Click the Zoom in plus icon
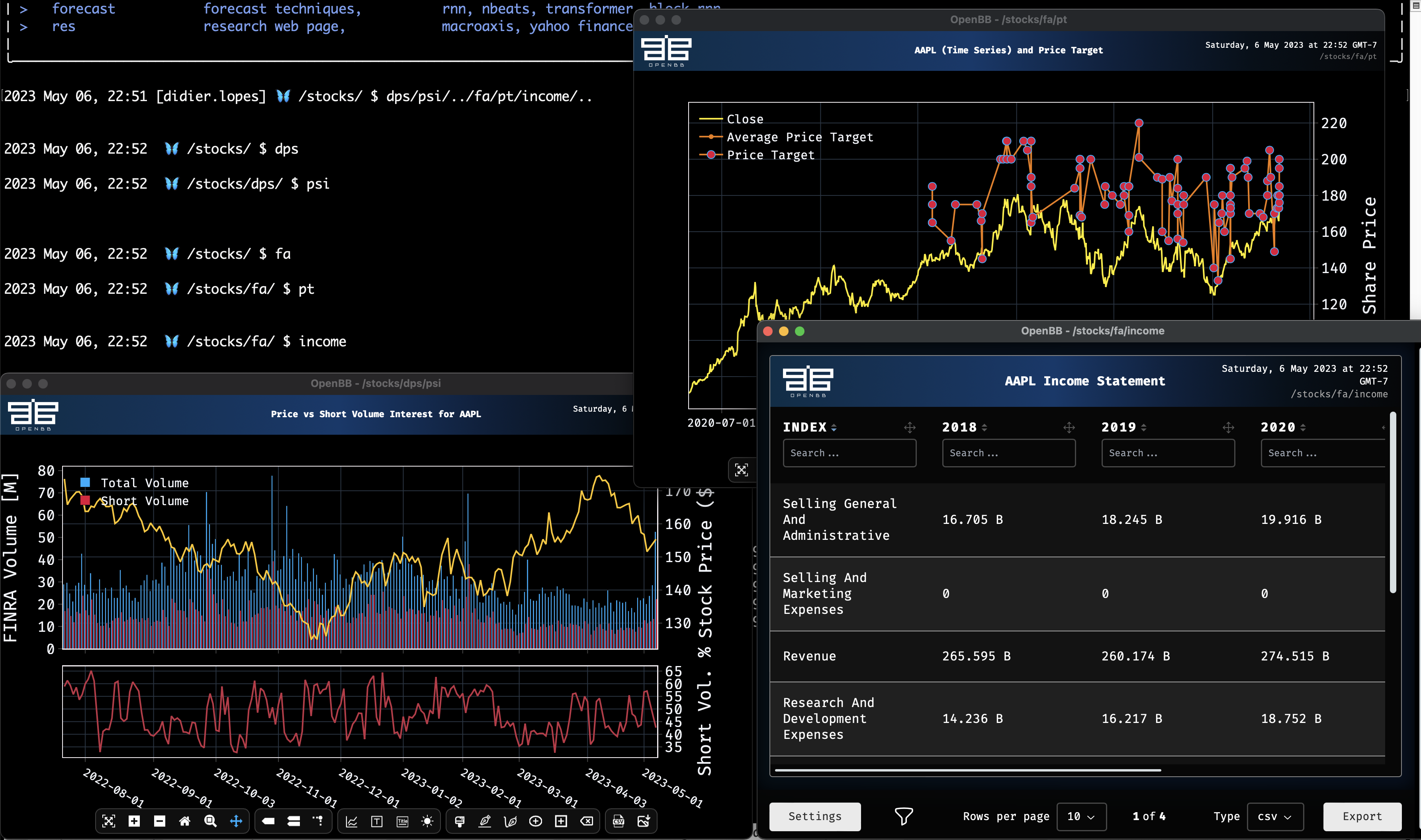The image size is (1421, 840). [134, 821]
